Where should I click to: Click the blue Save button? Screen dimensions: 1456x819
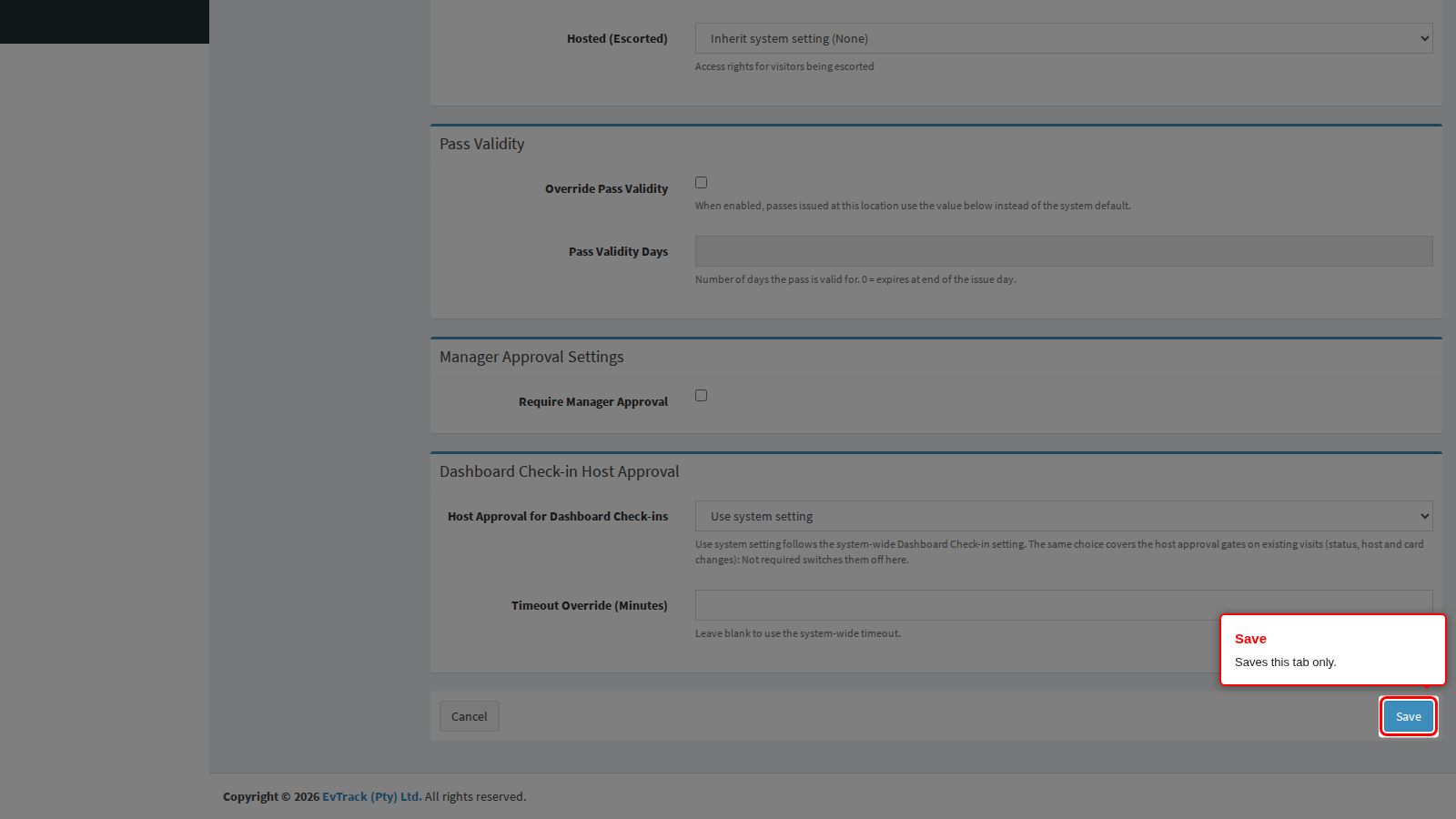(1409, 716)
